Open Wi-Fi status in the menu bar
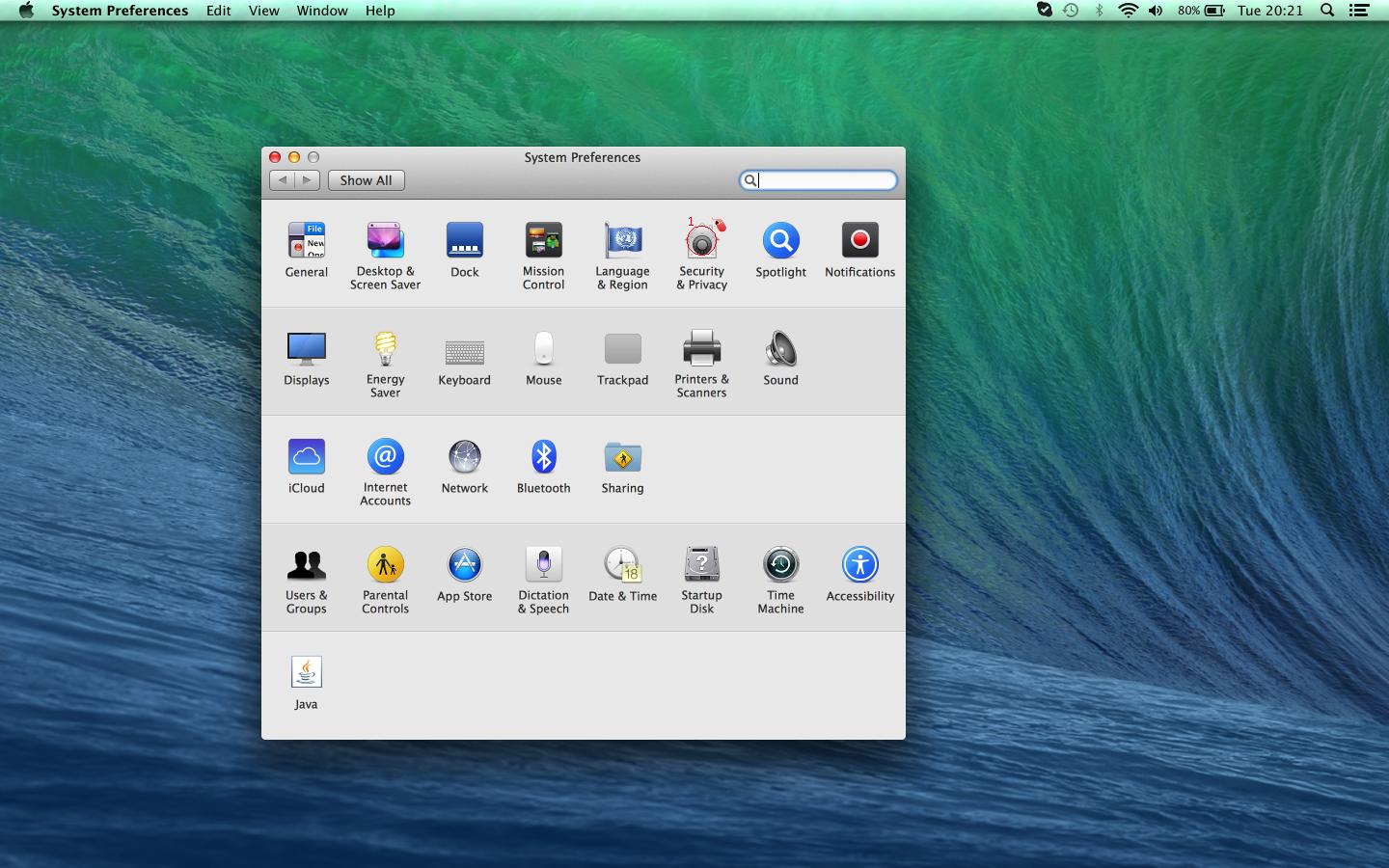Viewport: 1389px width, 868px height. coord(1128,11)
